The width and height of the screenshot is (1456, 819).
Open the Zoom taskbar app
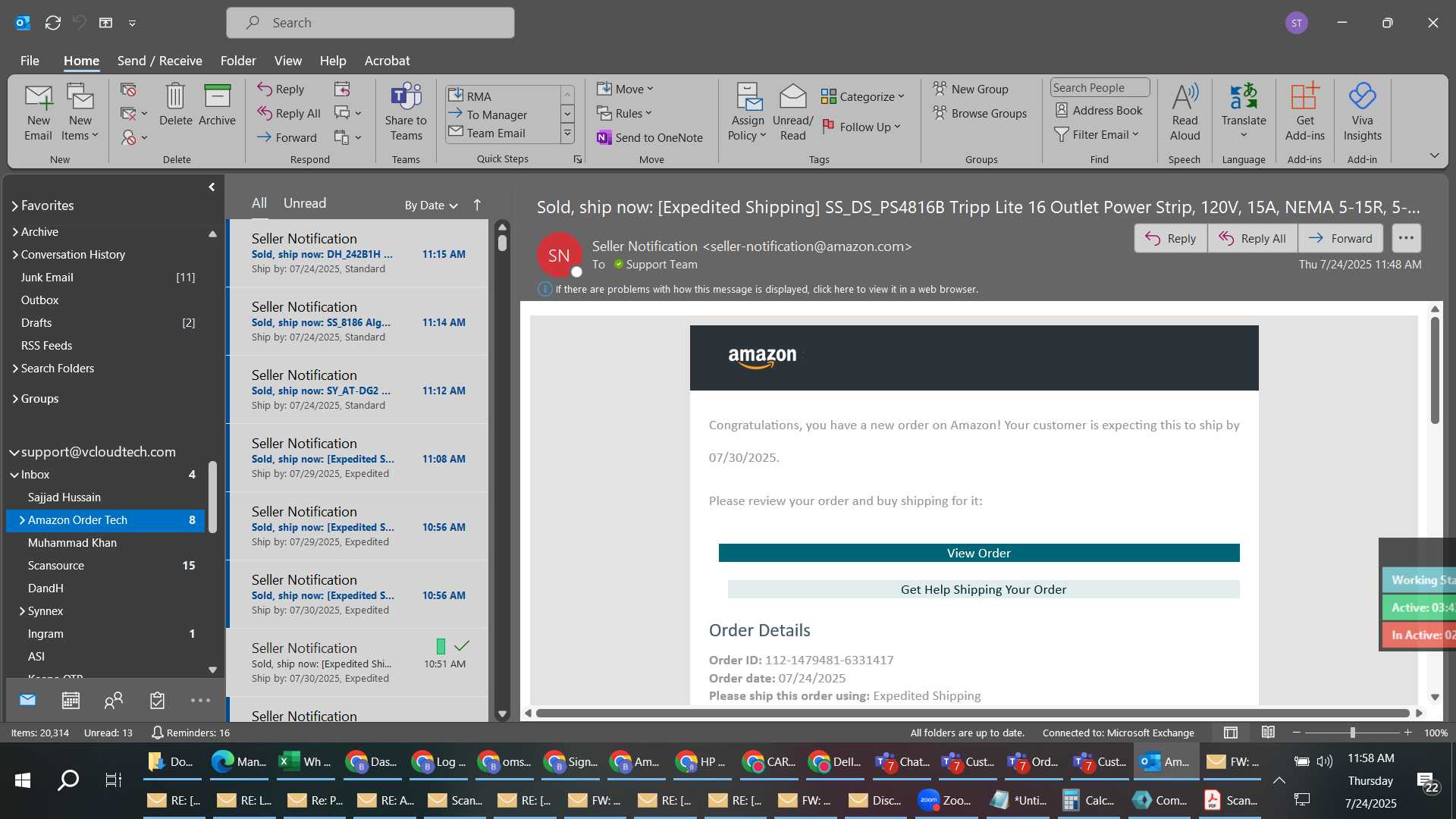945,800
